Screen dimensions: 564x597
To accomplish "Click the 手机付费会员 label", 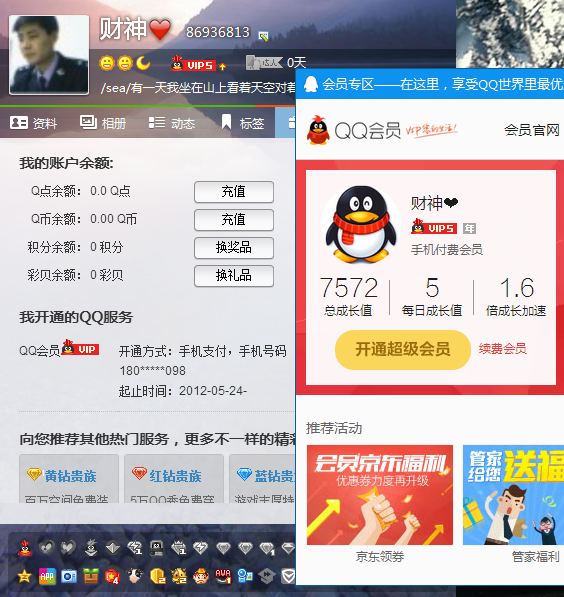I will (447, 250).
